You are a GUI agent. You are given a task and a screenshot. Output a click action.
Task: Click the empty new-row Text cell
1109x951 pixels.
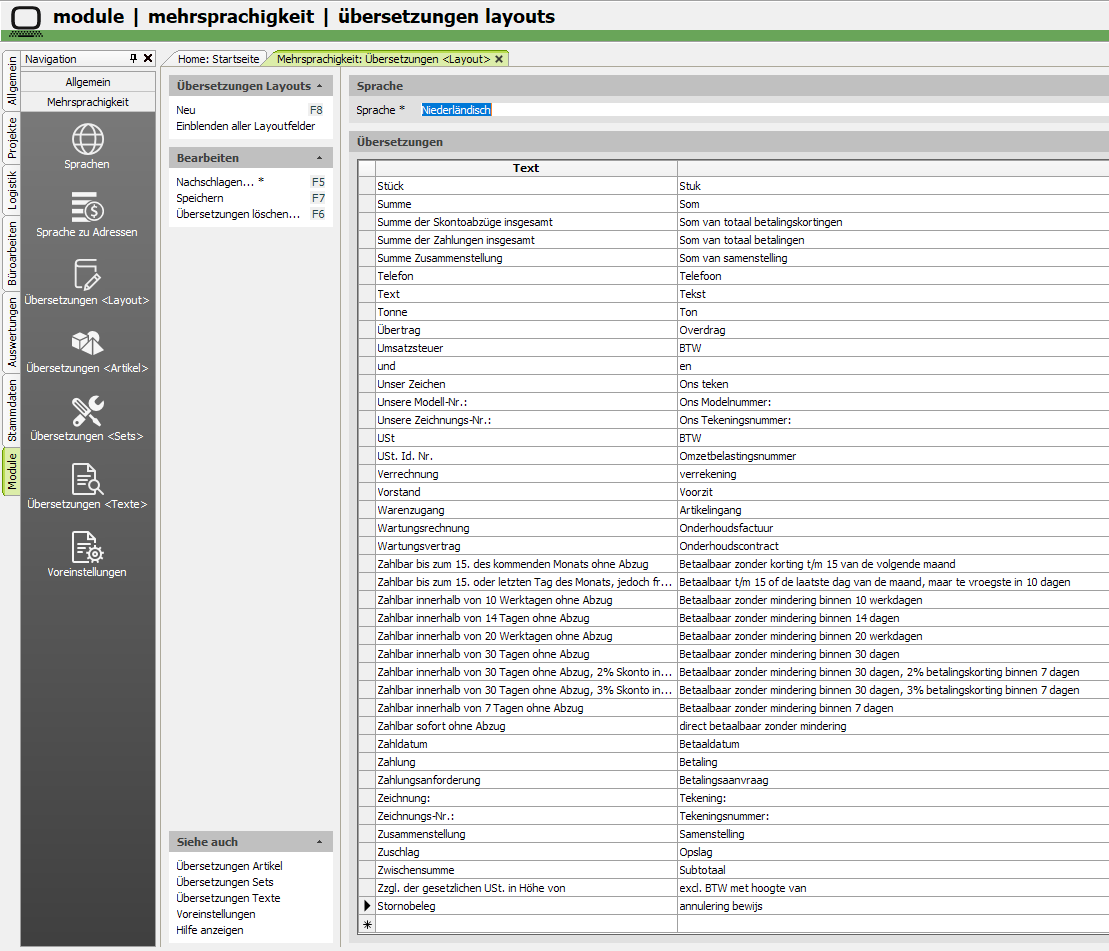(x=526, y=924)
